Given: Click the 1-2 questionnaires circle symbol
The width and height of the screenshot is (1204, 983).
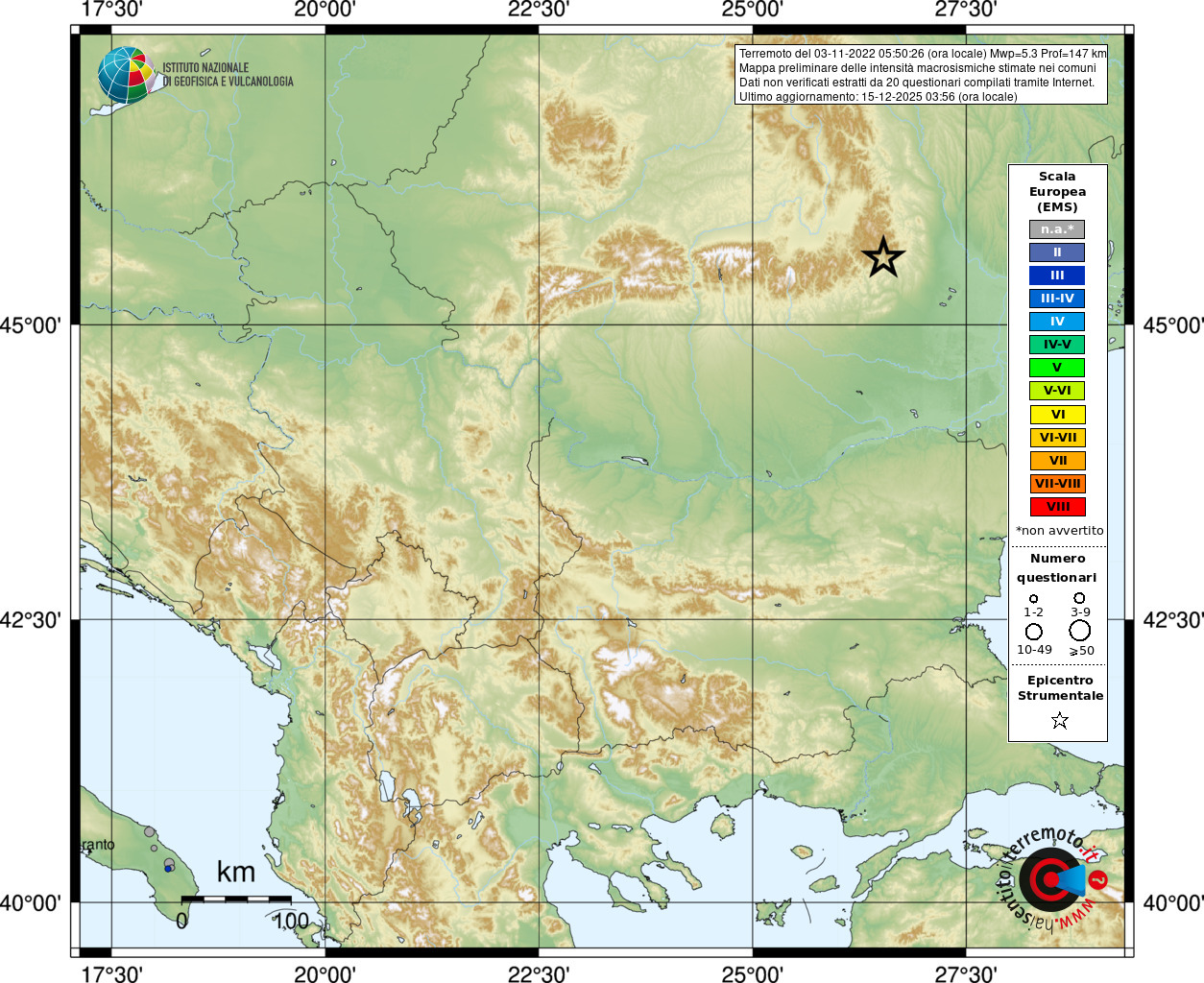Looking at the screenshot, I should point(1033,599).
